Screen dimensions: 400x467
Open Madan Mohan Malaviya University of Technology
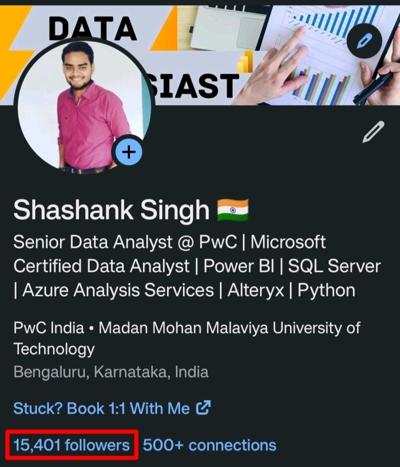pyautogui.click(x=187, y=338)
